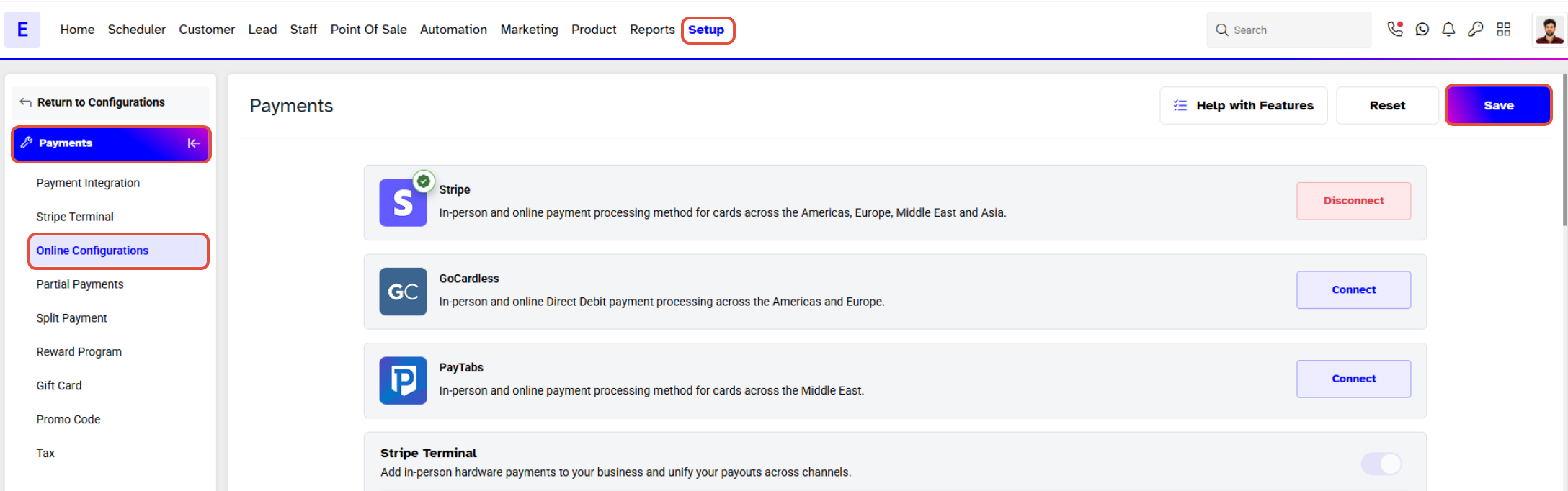Select Online Configurations

point(118,251)
